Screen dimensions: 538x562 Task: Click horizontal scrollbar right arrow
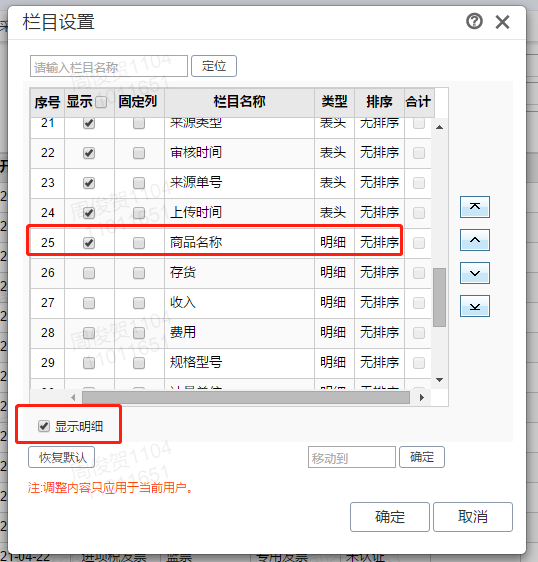[422, 397]
